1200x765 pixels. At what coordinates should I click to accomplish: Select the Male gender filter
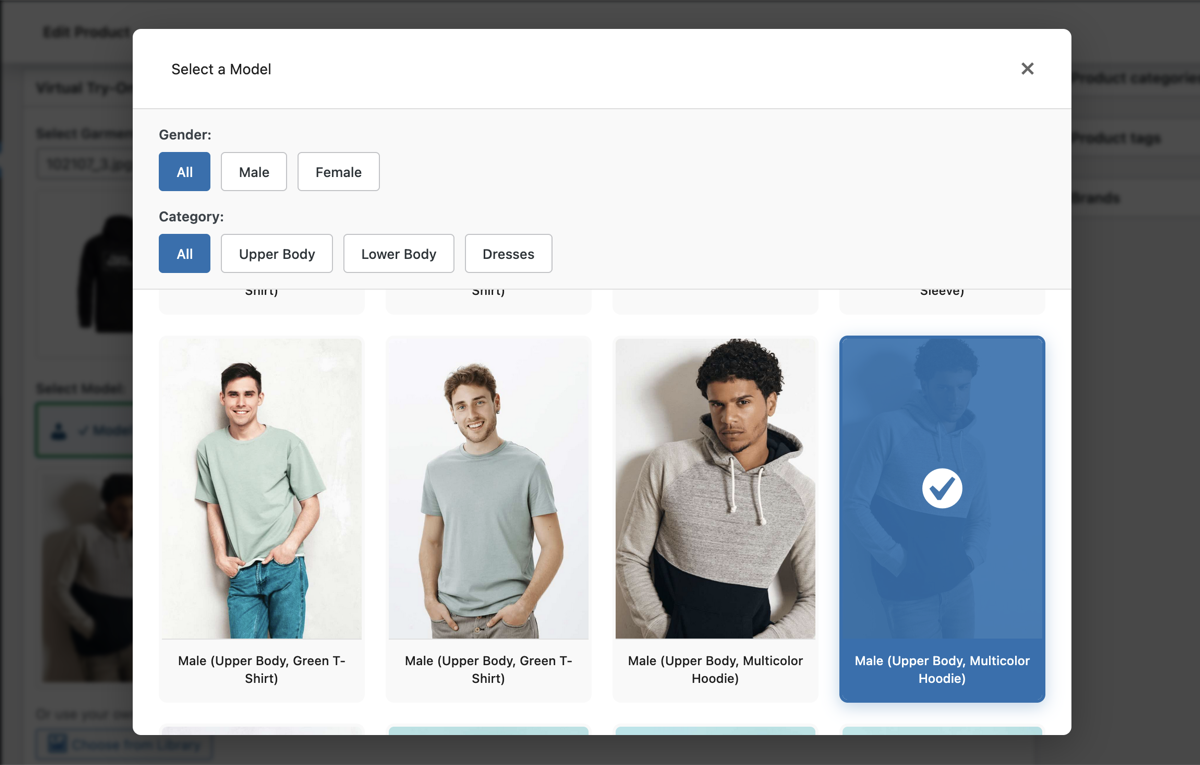pos(253,171)
